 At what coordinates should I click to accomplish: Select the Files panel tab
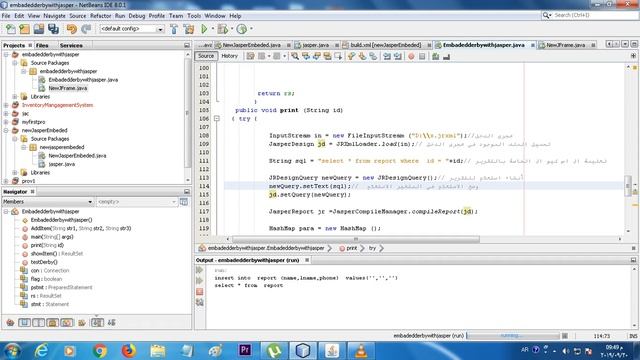coord(42,45)
